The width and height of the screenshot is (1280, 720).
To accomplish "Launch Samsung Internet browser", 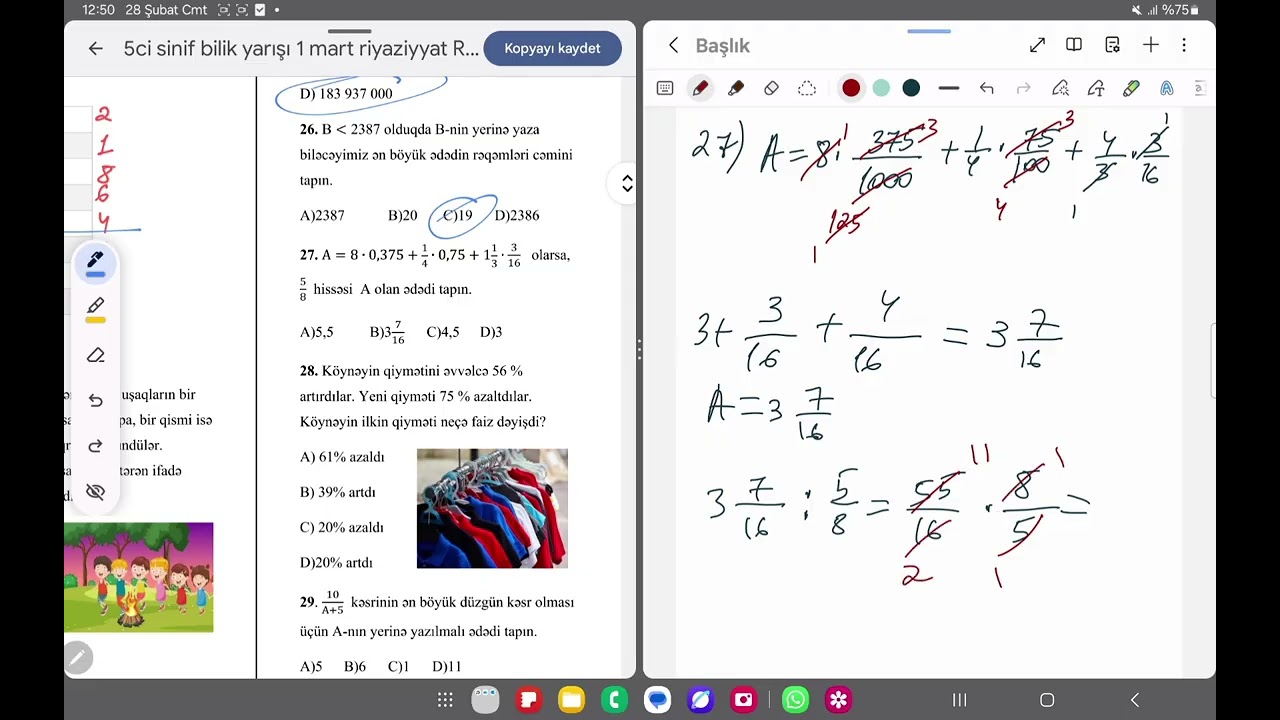I will [701, 700].
